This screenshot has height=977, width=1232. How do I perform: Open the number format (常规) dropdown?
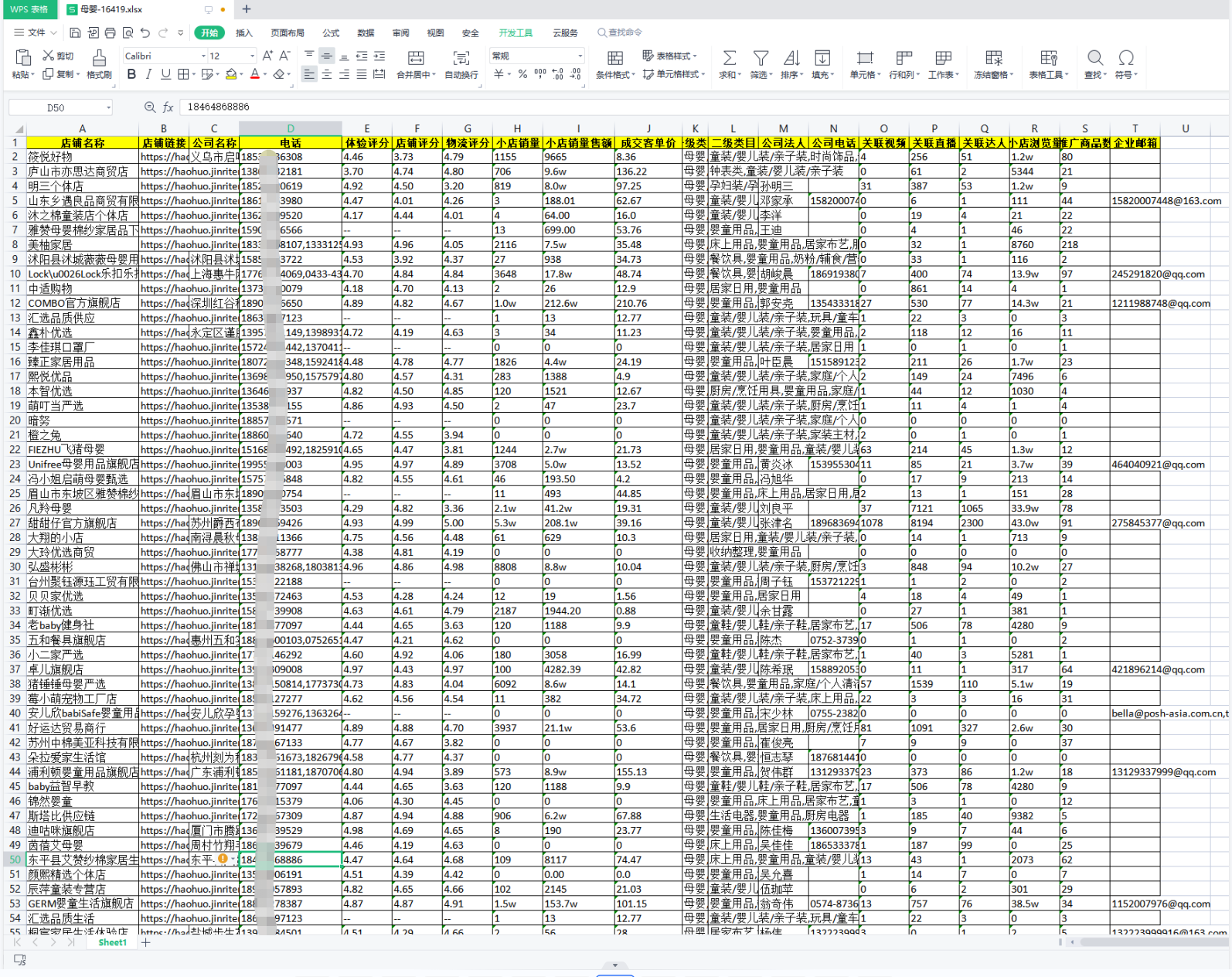(x=580, y=56)
